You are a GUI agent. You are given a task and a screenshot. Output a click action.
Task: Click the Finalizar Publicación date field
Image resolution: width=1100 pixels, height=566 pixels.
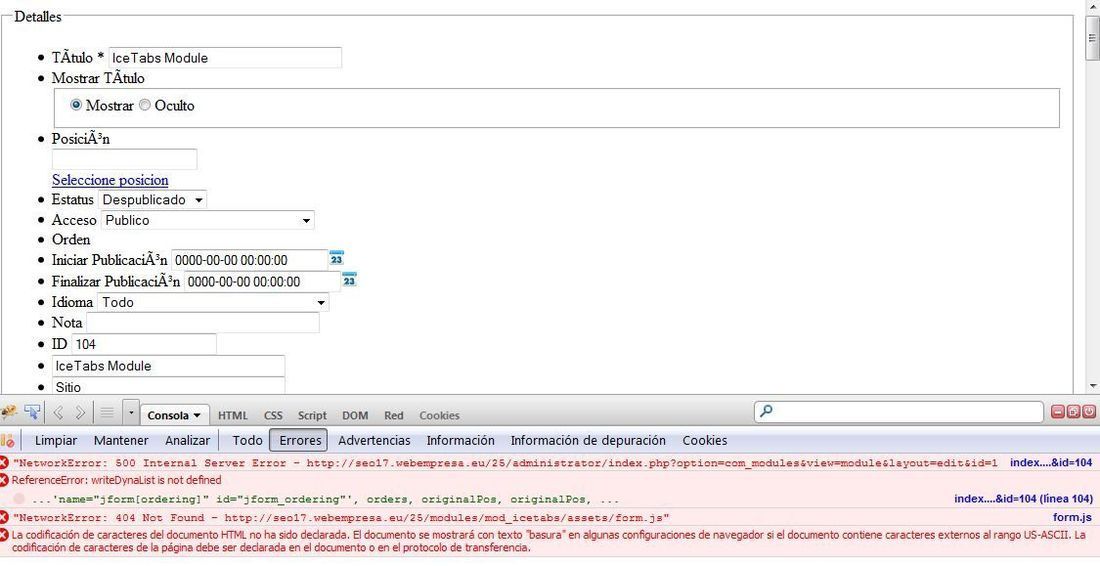(262, 282)
